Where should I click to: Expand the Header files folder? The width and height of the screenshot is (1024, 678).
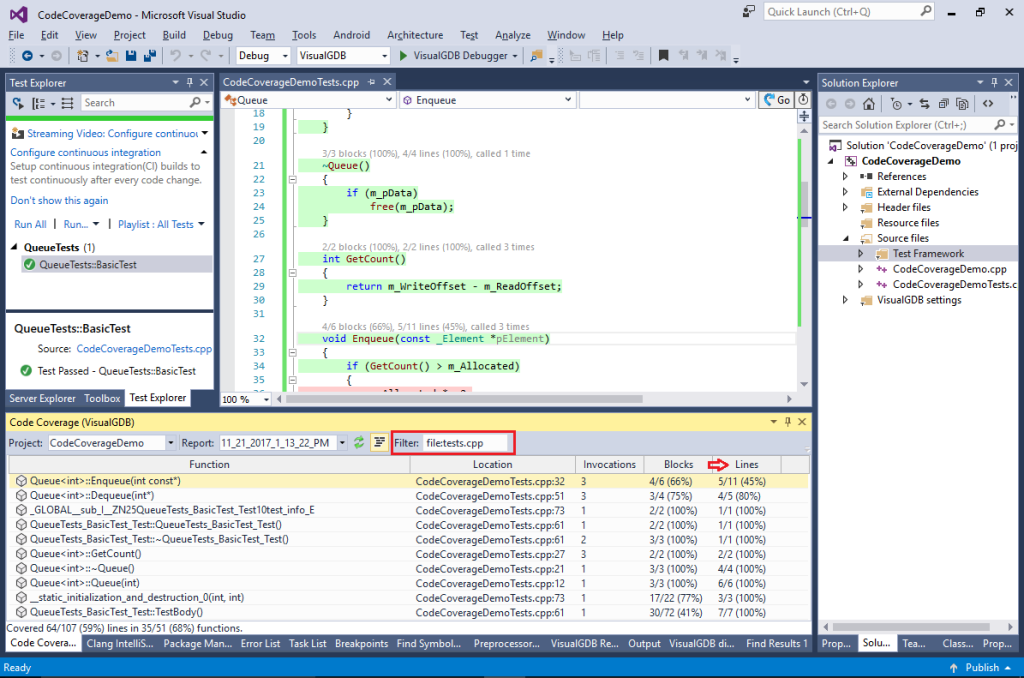click(845, 207)
